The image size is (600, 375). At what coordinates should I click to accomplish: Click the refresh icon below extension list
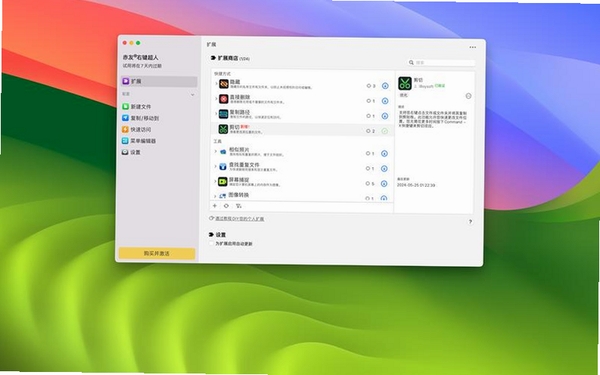coord(226,206)
